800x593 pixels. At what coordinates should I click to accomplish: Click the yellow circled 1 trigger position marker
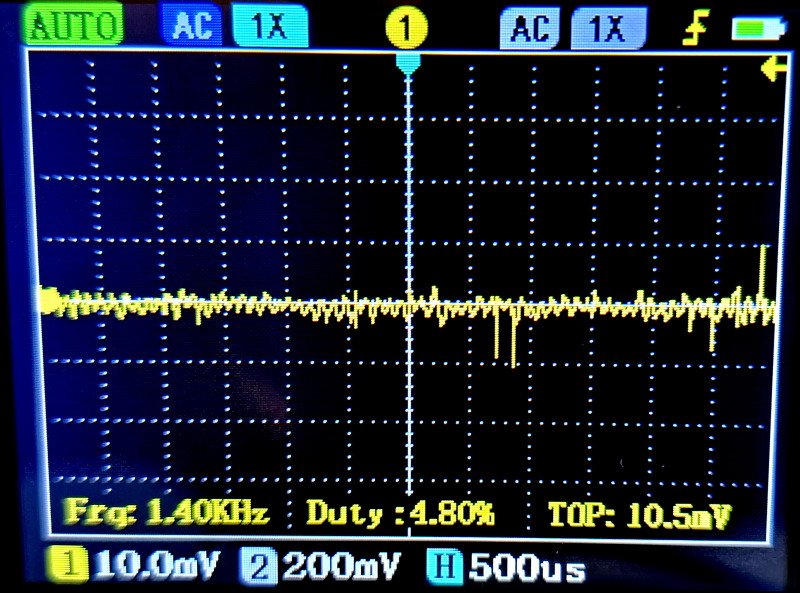point(407,29)
